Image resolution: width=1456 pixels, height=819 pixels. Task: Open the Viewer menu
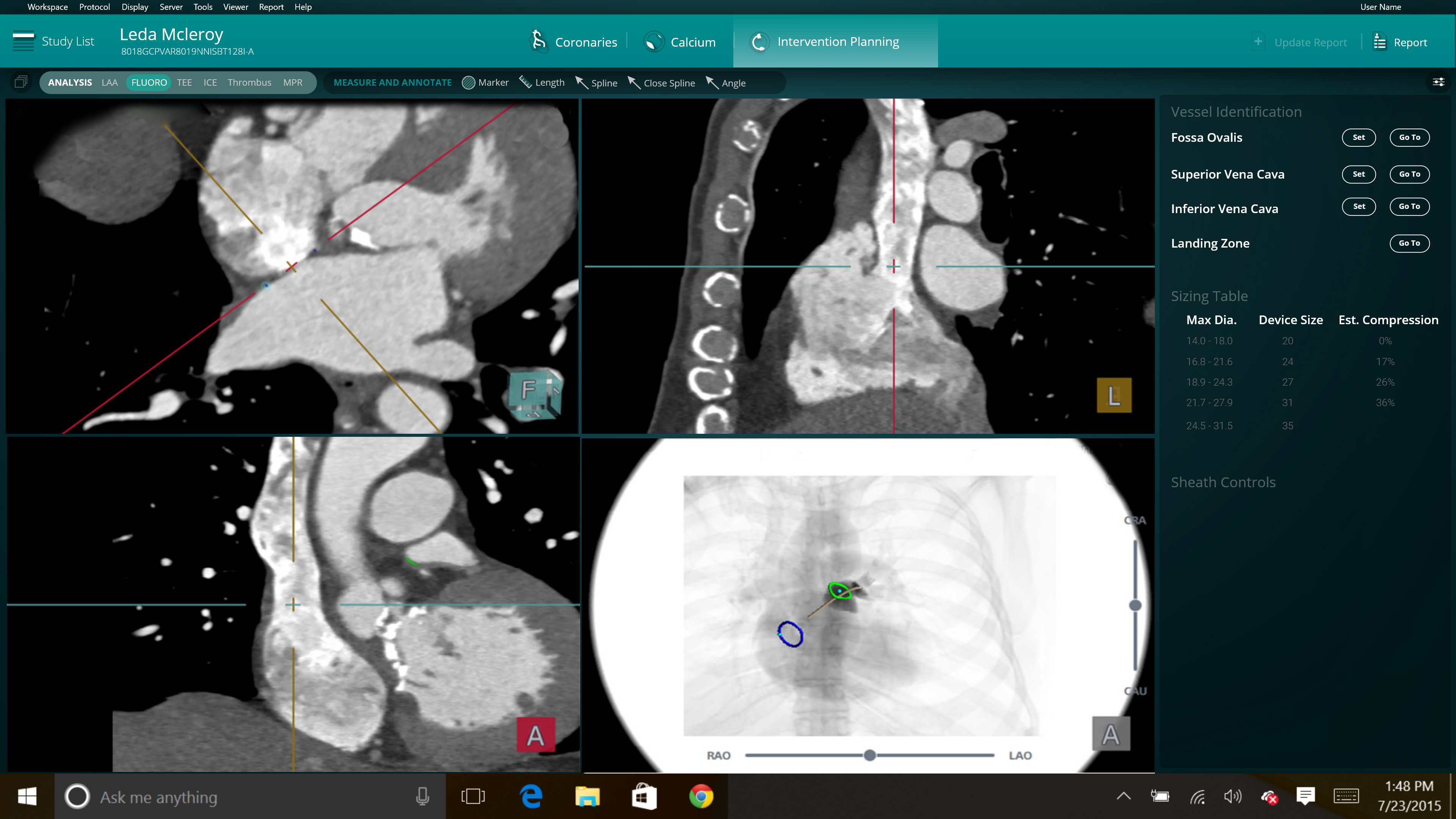coord(236,7)
